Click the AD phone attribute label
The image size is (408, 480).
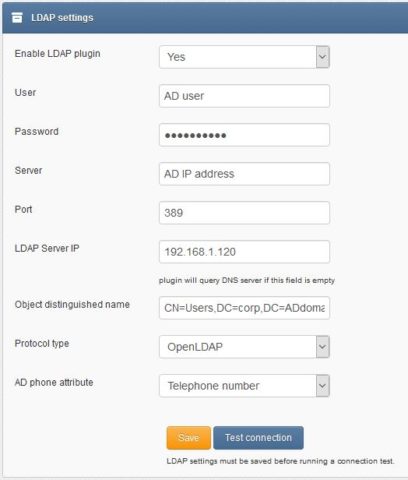coord(54,382)
